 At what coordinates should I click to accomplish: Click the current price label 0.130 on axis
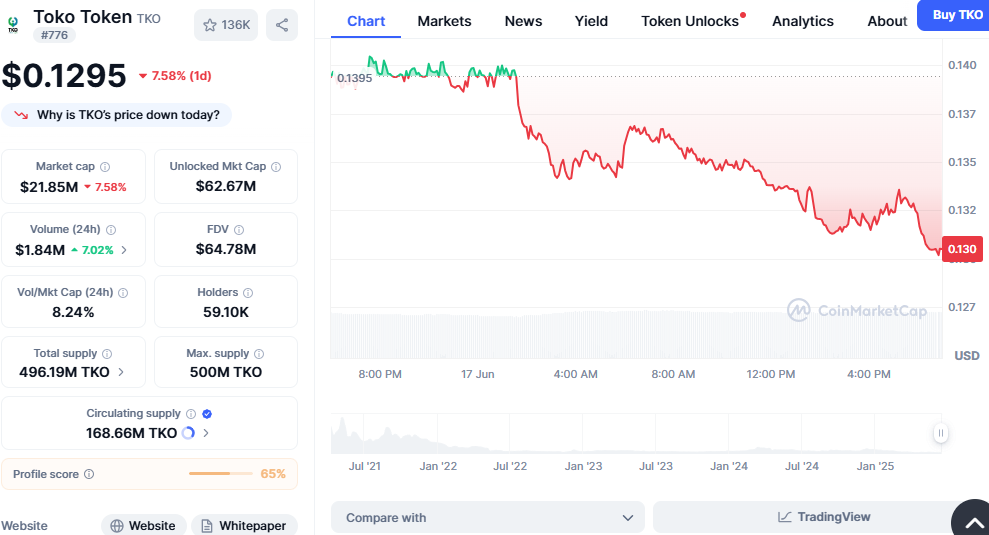tap(961, 249)
